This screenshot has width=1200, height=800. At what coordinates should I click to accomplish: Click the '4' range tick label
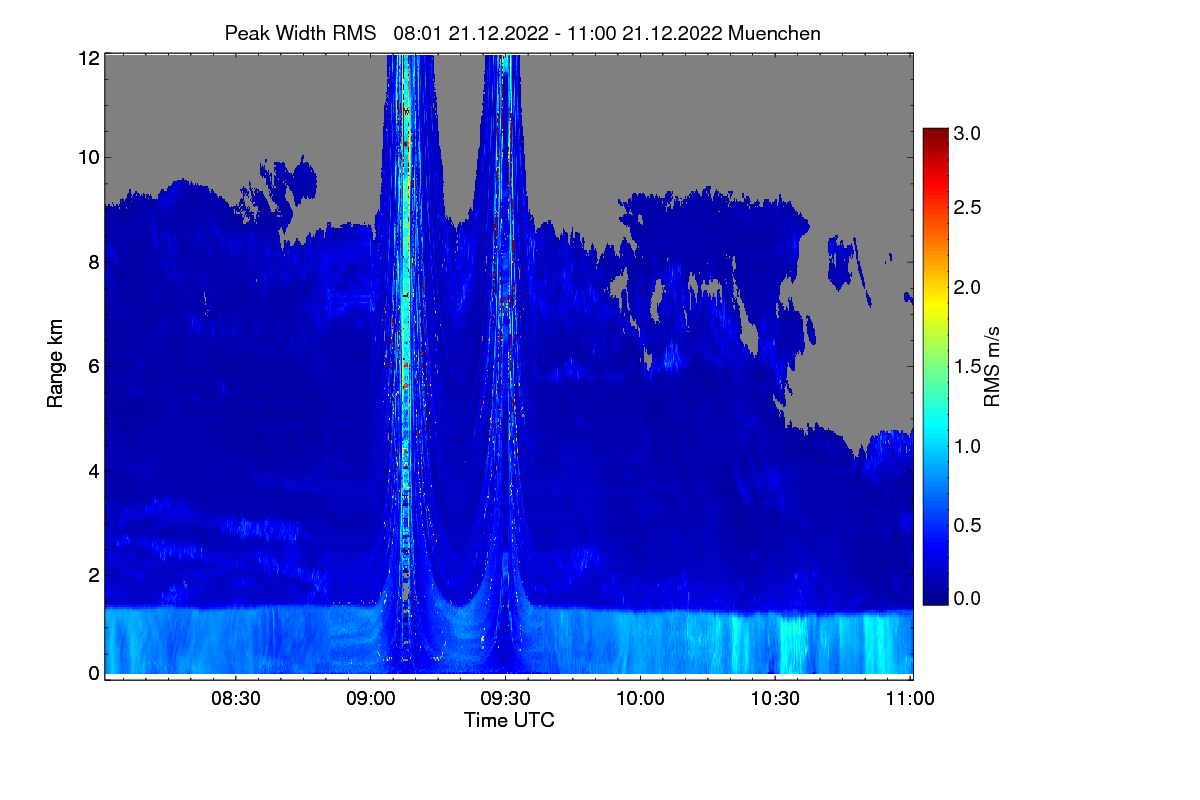[x=93, y=470]
